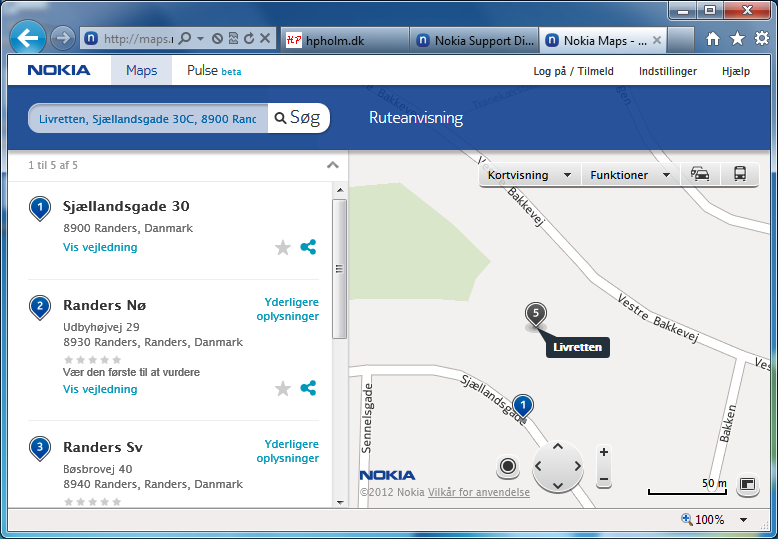Image resolution: width=778 pixels, height=539 pixels.
Task: Open the Kortvisning dropdown
Action: click(529, 175)
